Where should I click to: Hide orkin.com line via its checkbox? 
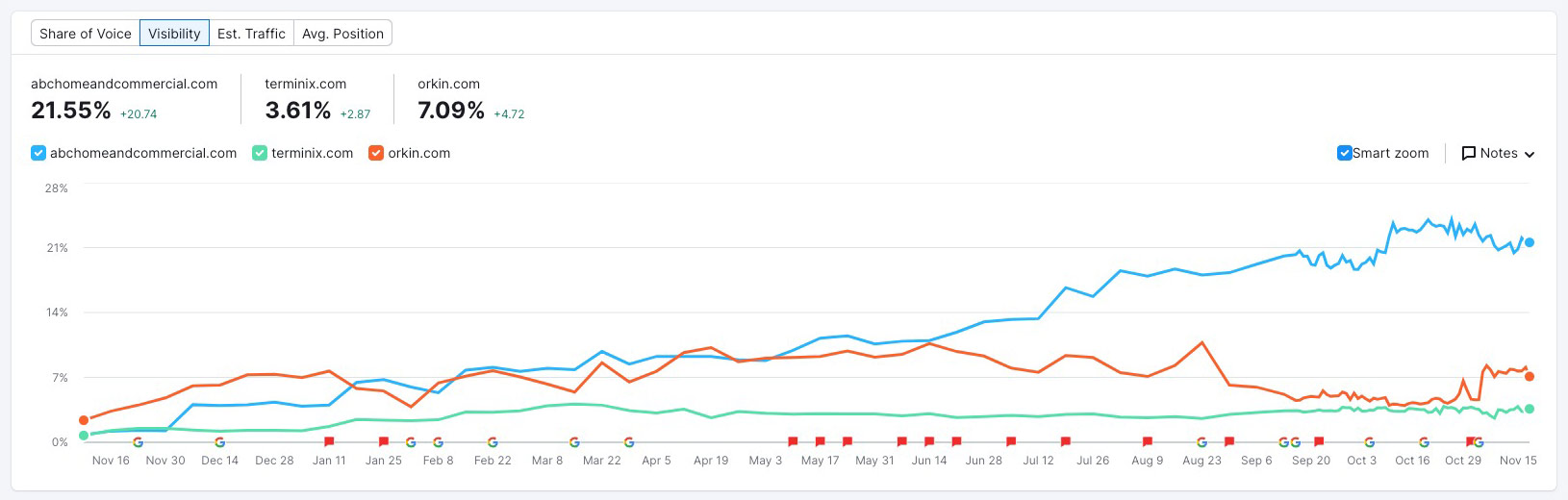click(x=376, y=153)
